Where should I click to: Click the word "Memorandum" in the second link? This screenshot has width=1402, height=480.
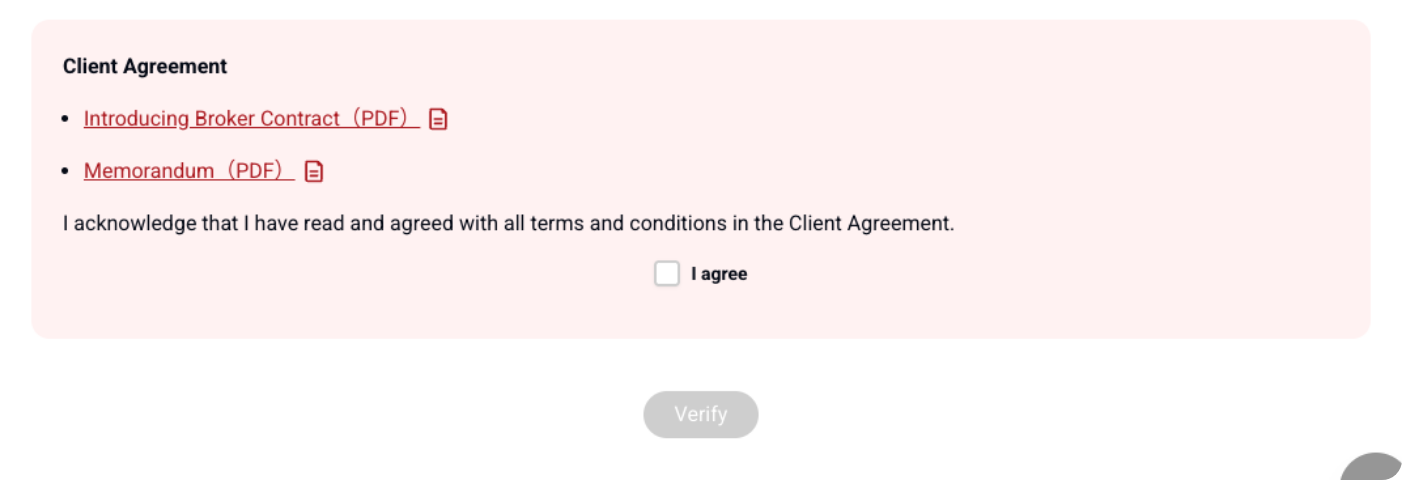[x=148, y=171]
